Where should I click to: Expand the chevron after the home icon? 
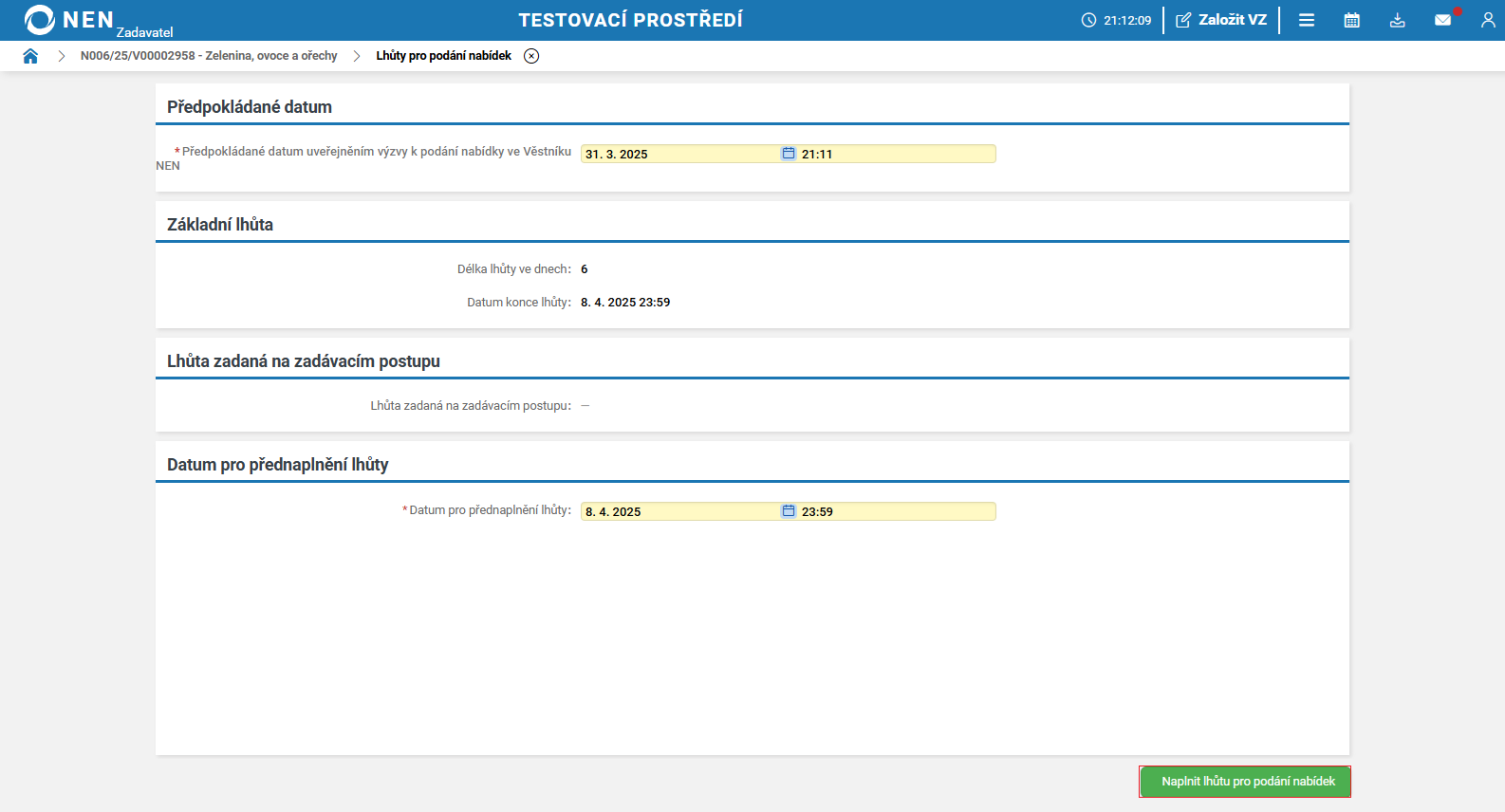click(x=62, y=56)
